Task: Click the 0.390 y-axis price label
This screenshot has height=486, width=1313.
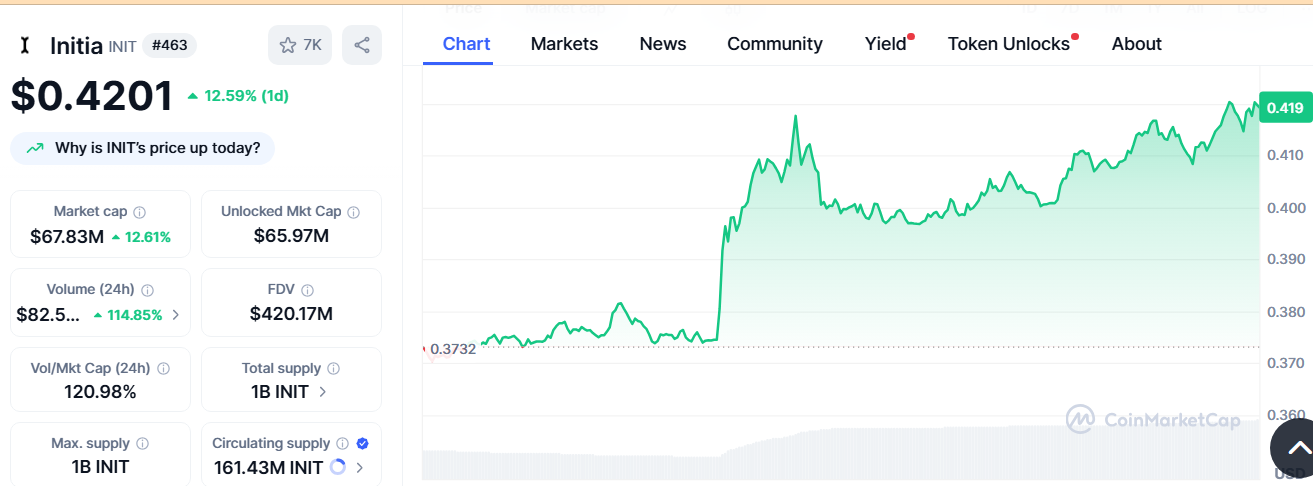Action: (1284, 259)
